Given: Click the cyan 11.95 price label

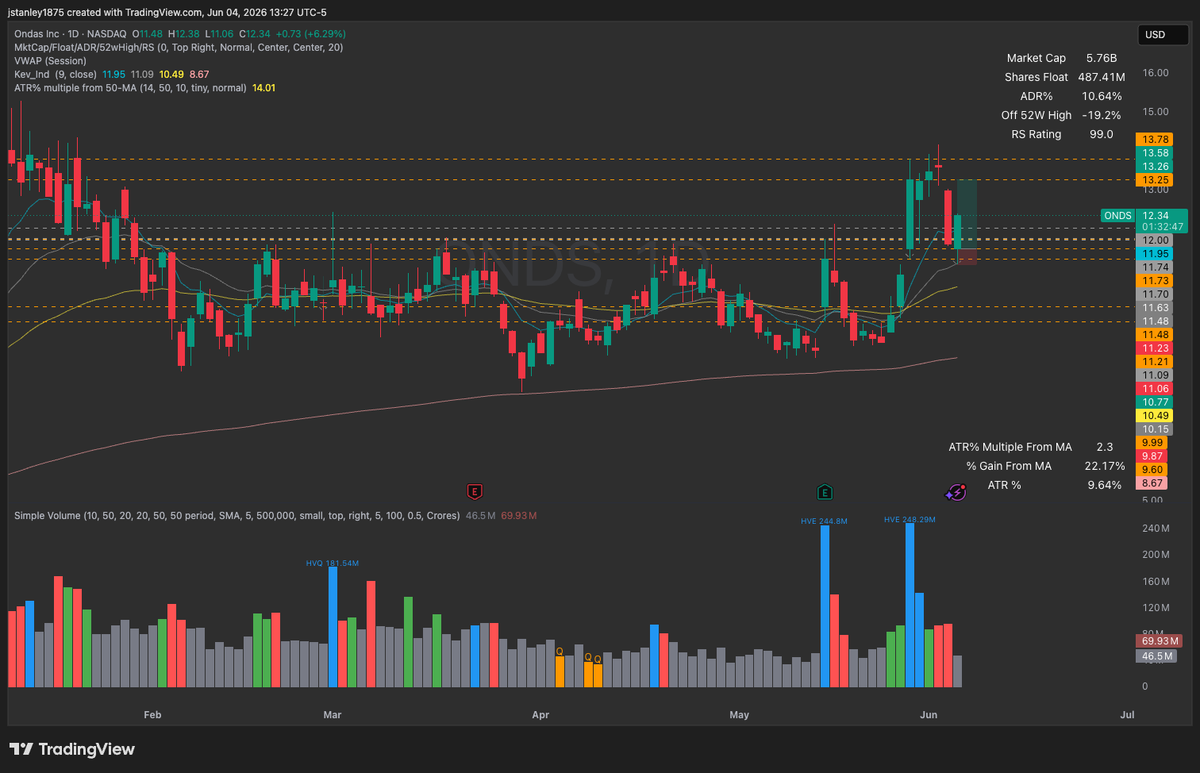Looking at the screenshot, I should click(x=1155, y=255).
